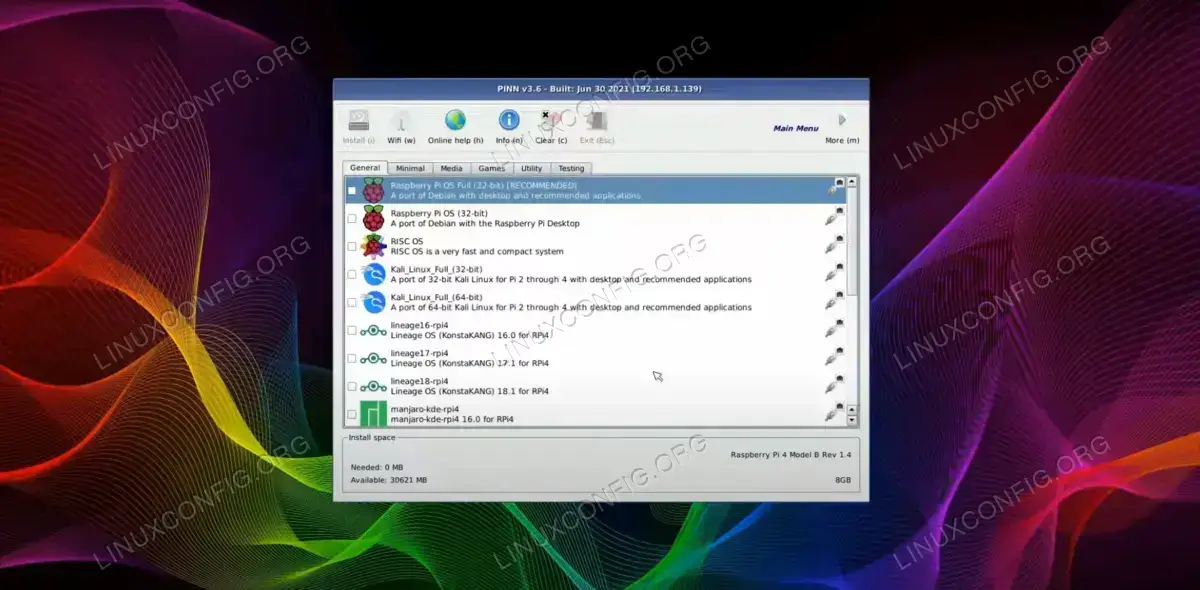The height and width of the screenshot is (590, 1200).
Task: Check the lineage16-rpi4 checkbox
Action: [352, 330]
